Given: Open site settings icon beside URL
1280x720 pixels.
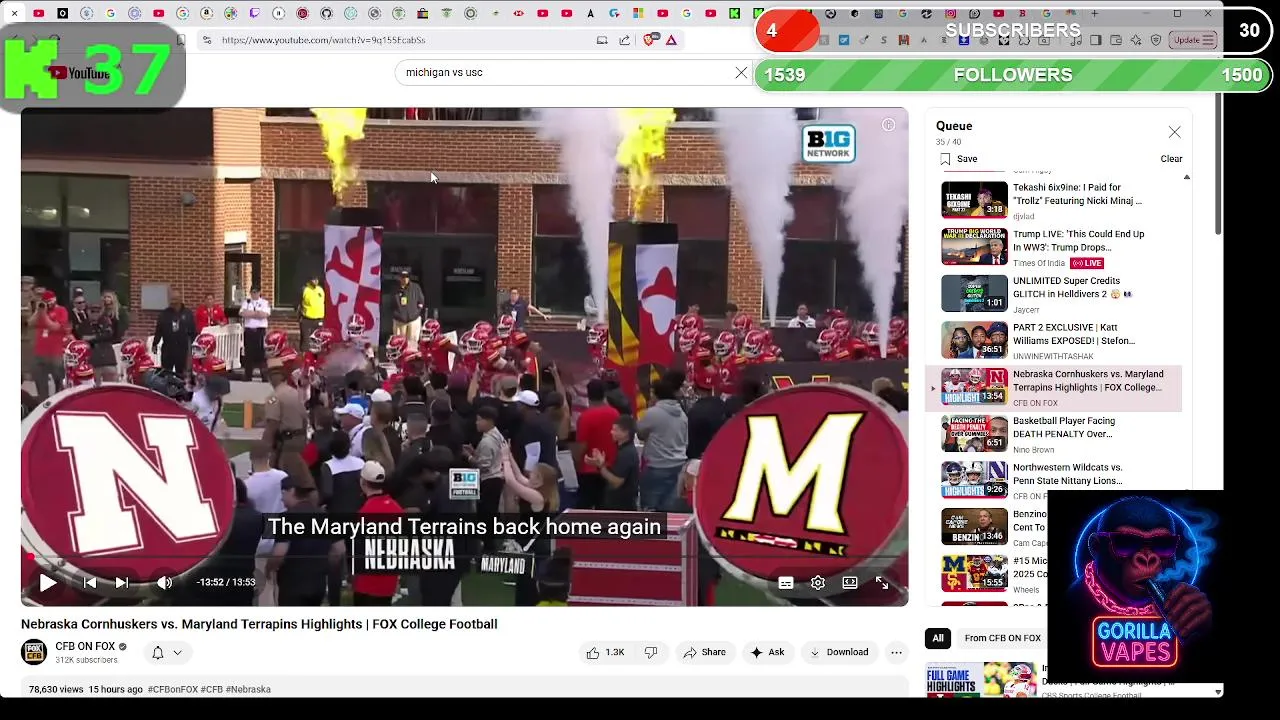Looking at the screenshot, I should point(206,40).
